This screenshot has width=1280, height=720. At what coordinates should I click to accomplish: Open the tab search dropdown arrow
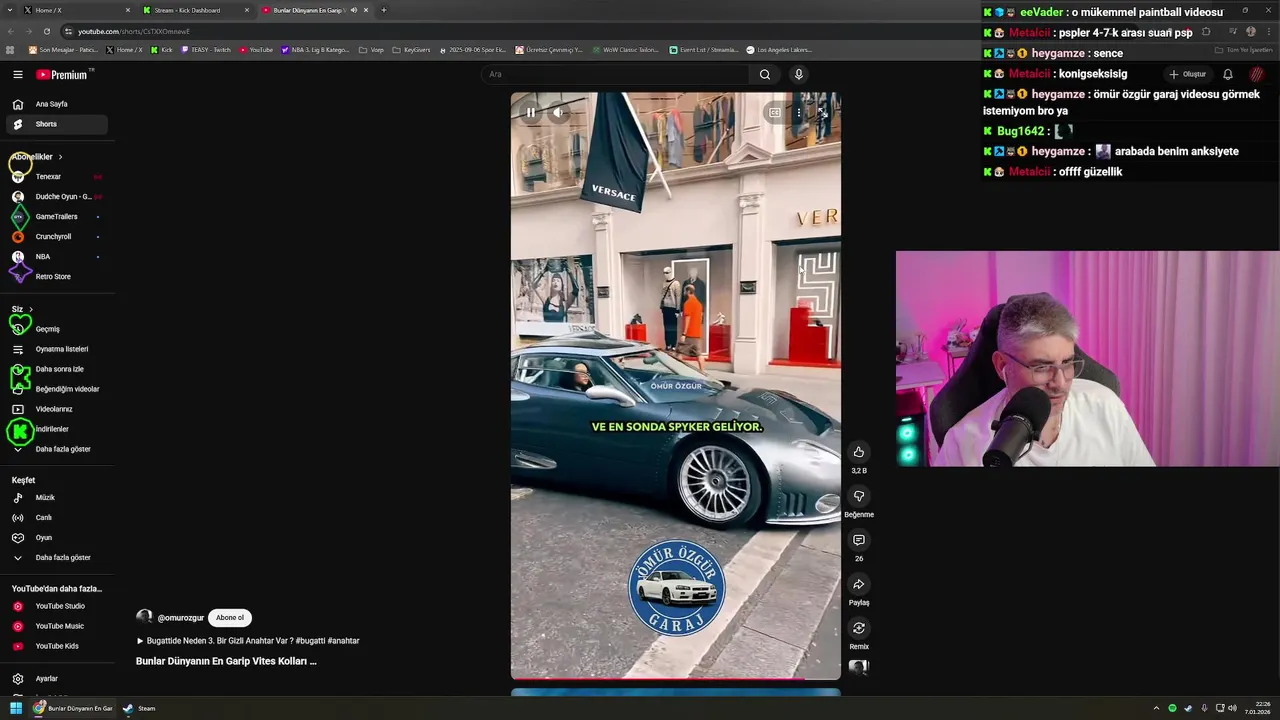(9, 10)
